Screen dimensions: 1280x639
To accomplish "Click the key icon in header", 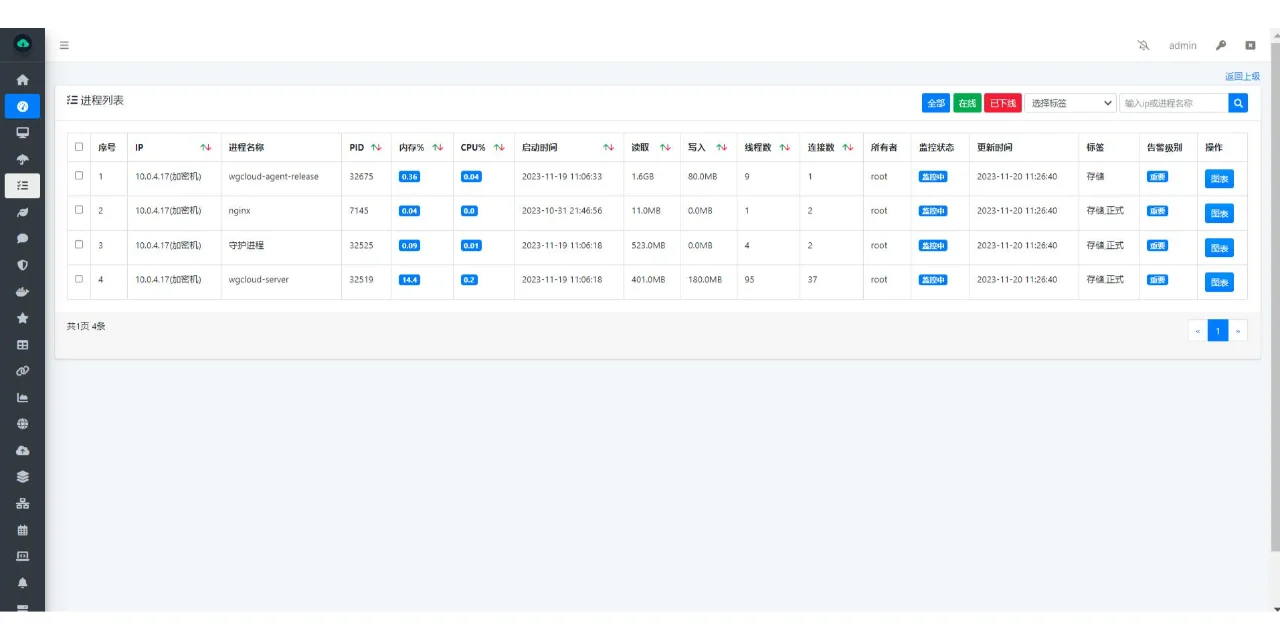I will point(1221,45).
